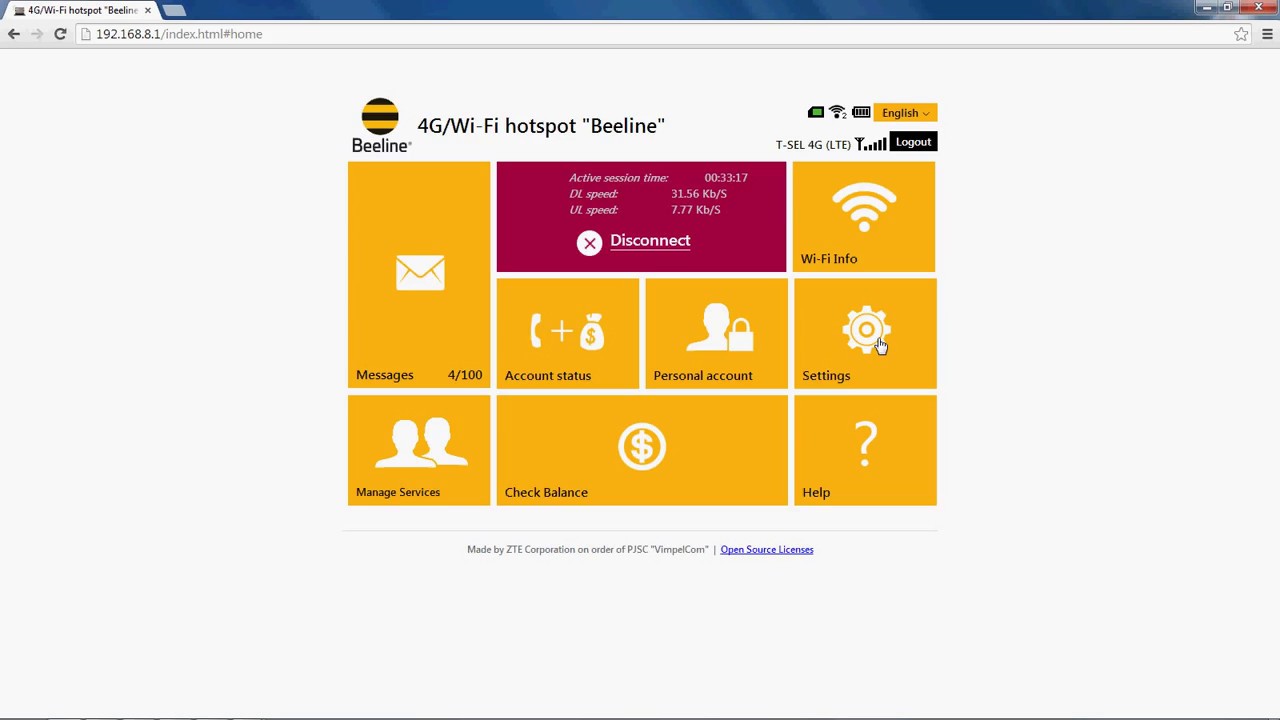Reload the page with refresh icon

pos(60,34)
